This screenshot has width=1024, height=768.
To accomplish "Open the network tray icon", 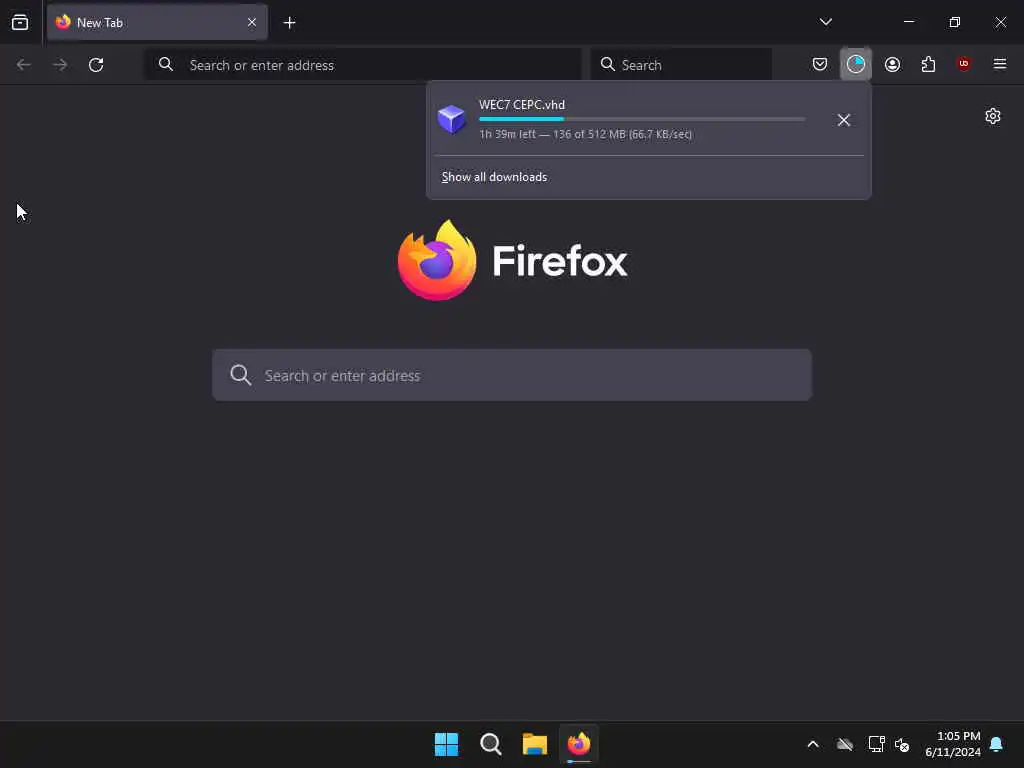I will (x=876, y=744).
